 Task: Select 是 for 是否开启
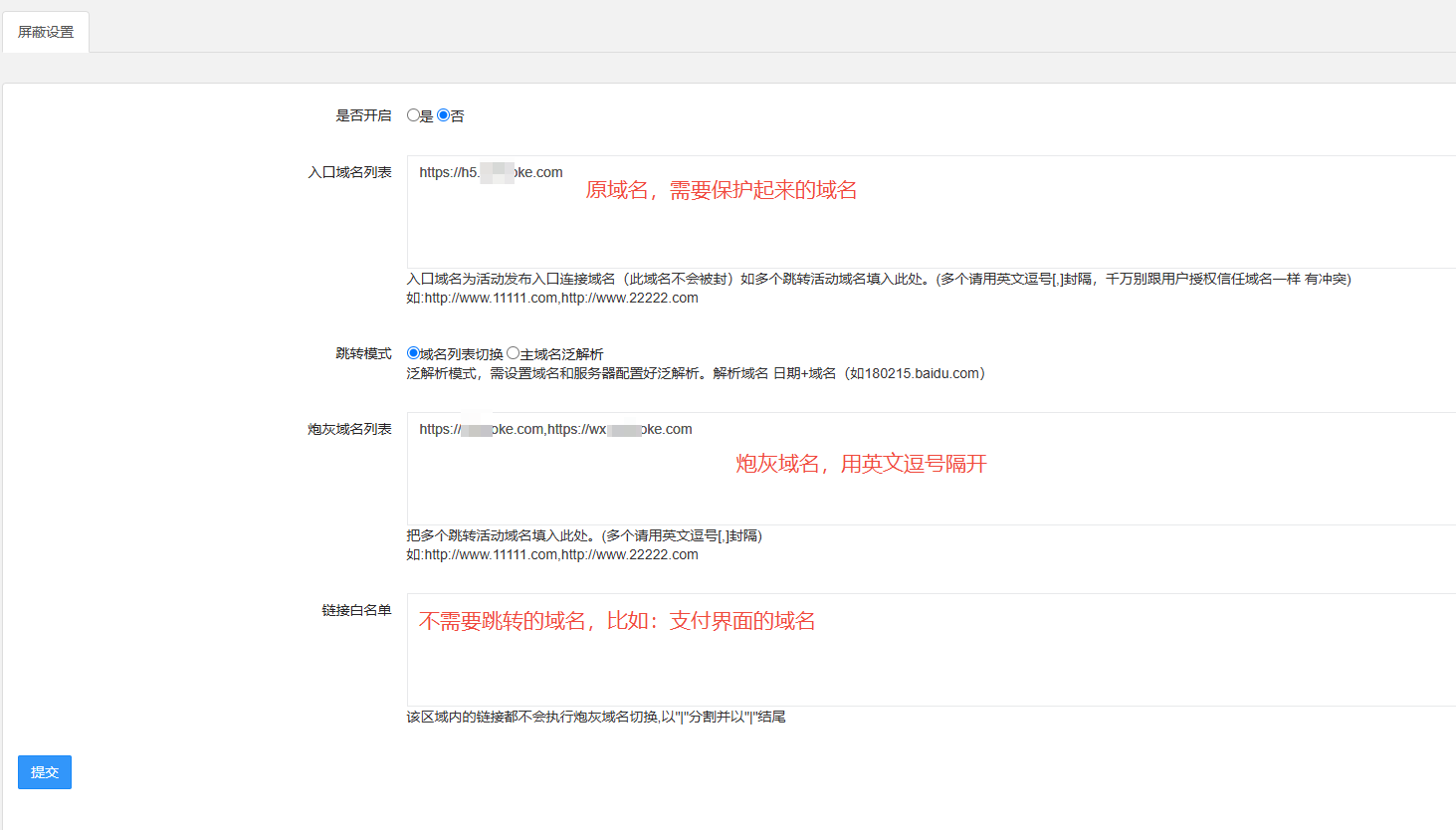coord(413,115)
